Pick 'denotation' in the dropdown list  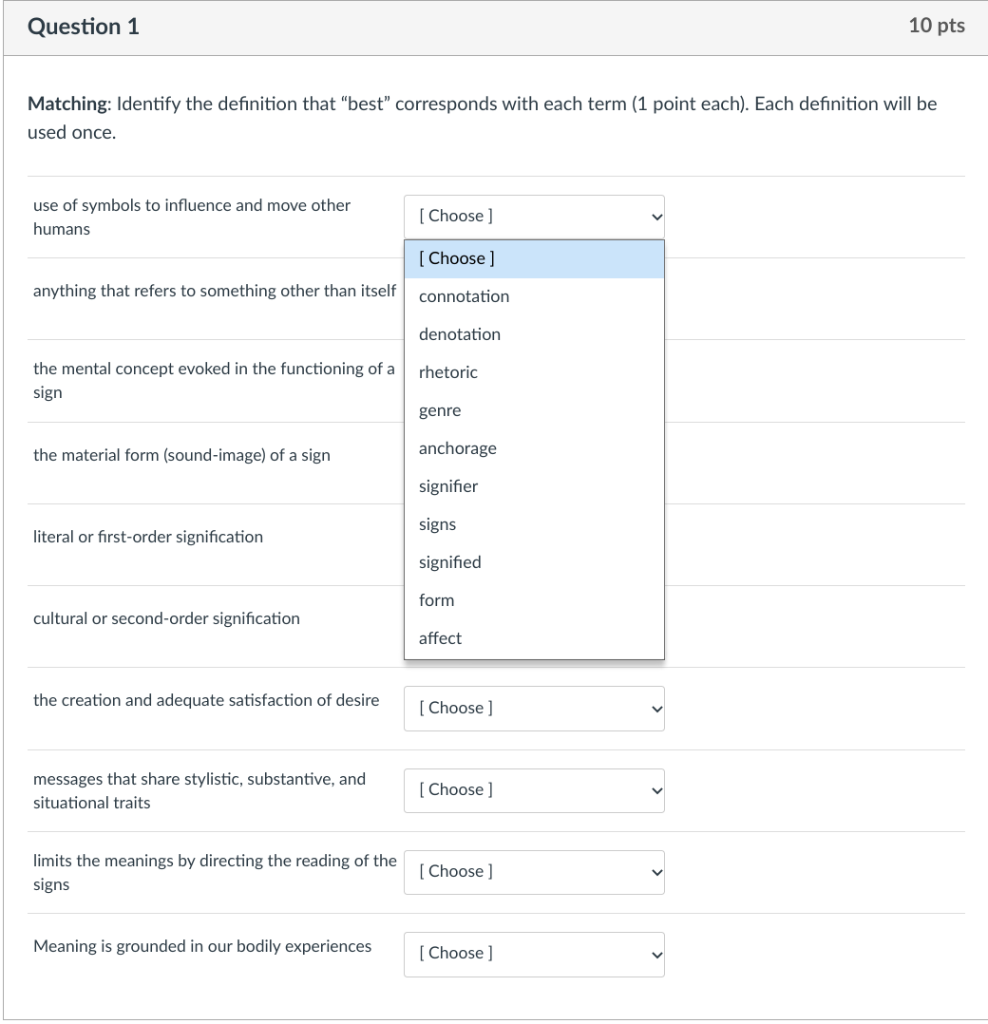(534, 334)
